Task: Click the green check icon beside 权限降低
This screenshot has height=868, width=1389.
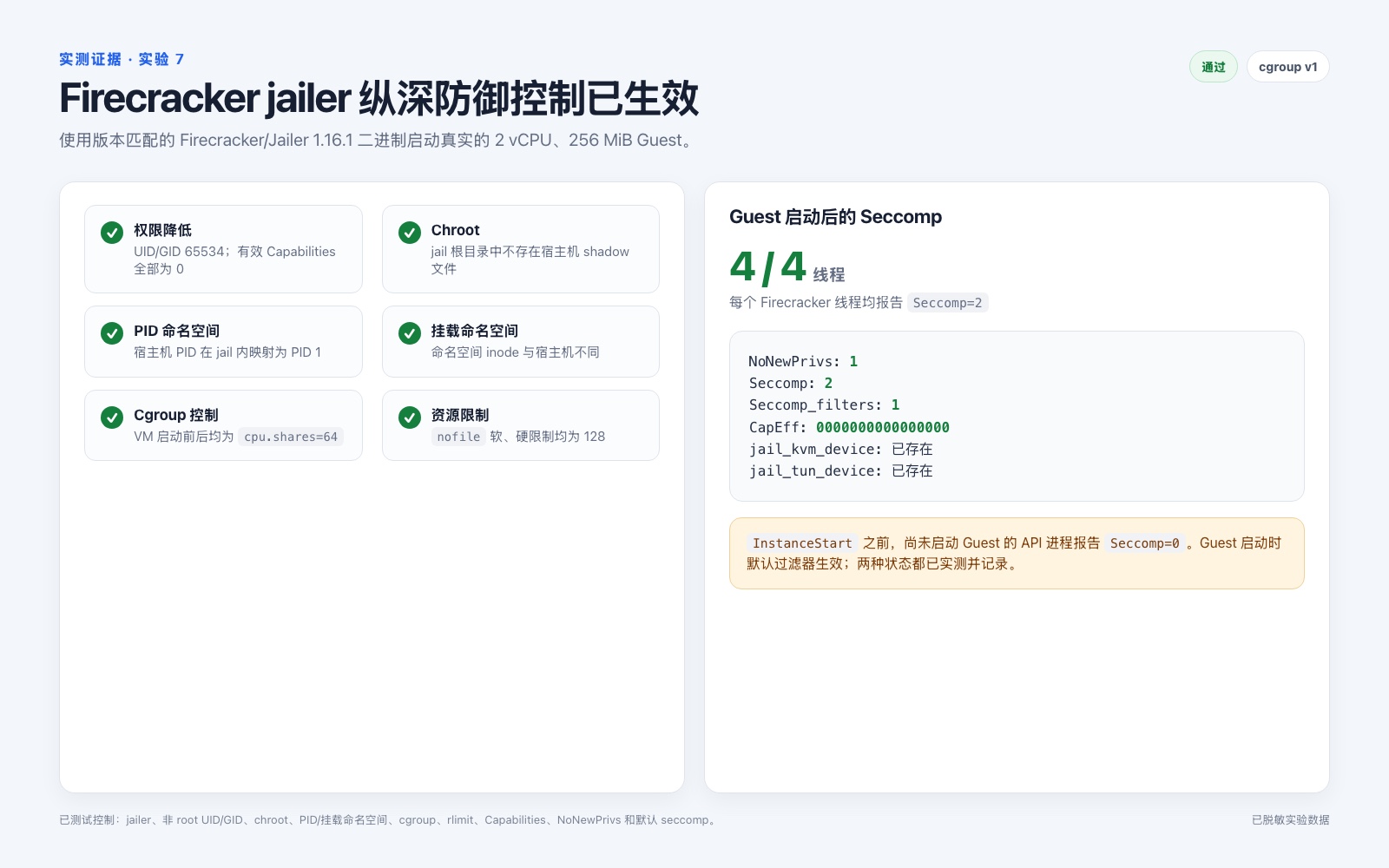Action: click(x=112, y=233)
